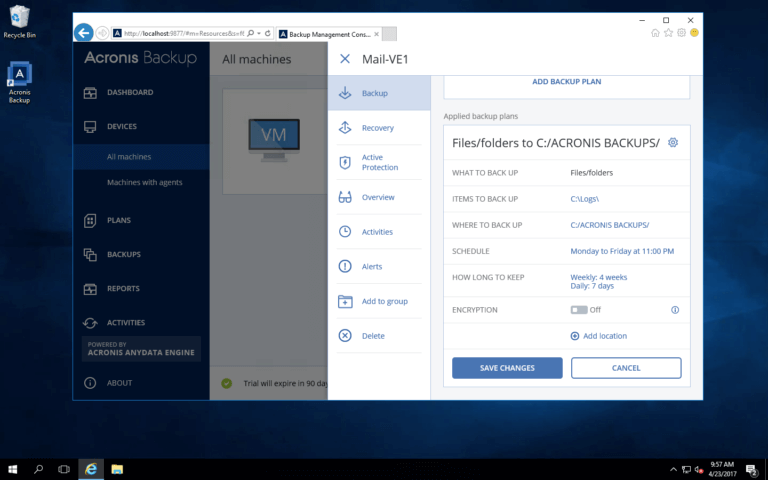
Task: Close the Mail-VE1 panel with X
Action: [345, 59]
